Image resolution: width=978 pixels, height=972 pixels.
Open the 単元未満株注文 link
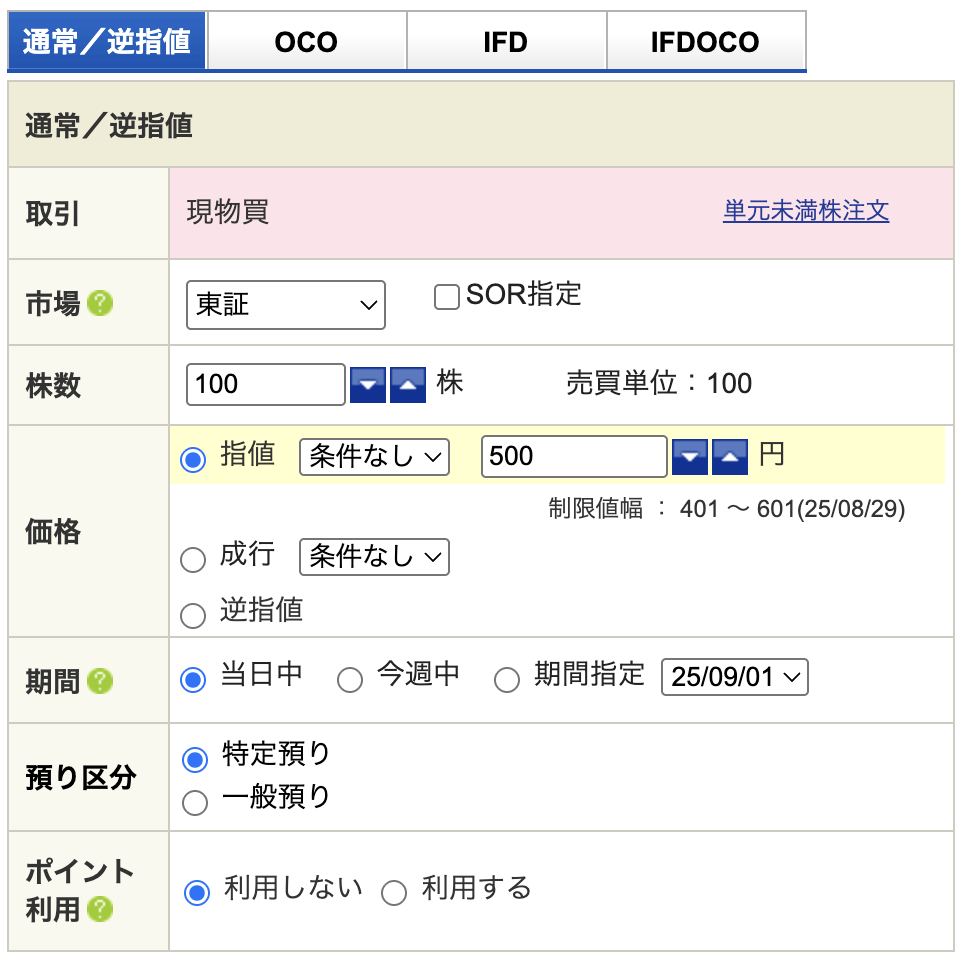coord(806,211)
